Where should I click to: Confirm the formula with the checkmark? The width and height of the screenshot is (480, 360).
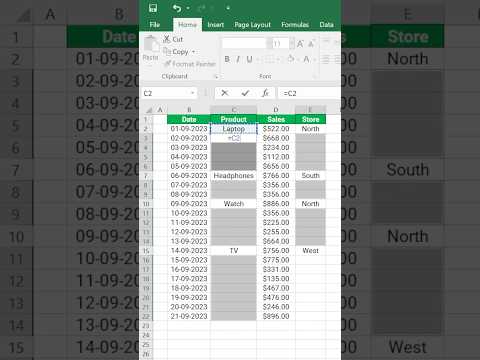pyautogui.click(x=245, y=93)
